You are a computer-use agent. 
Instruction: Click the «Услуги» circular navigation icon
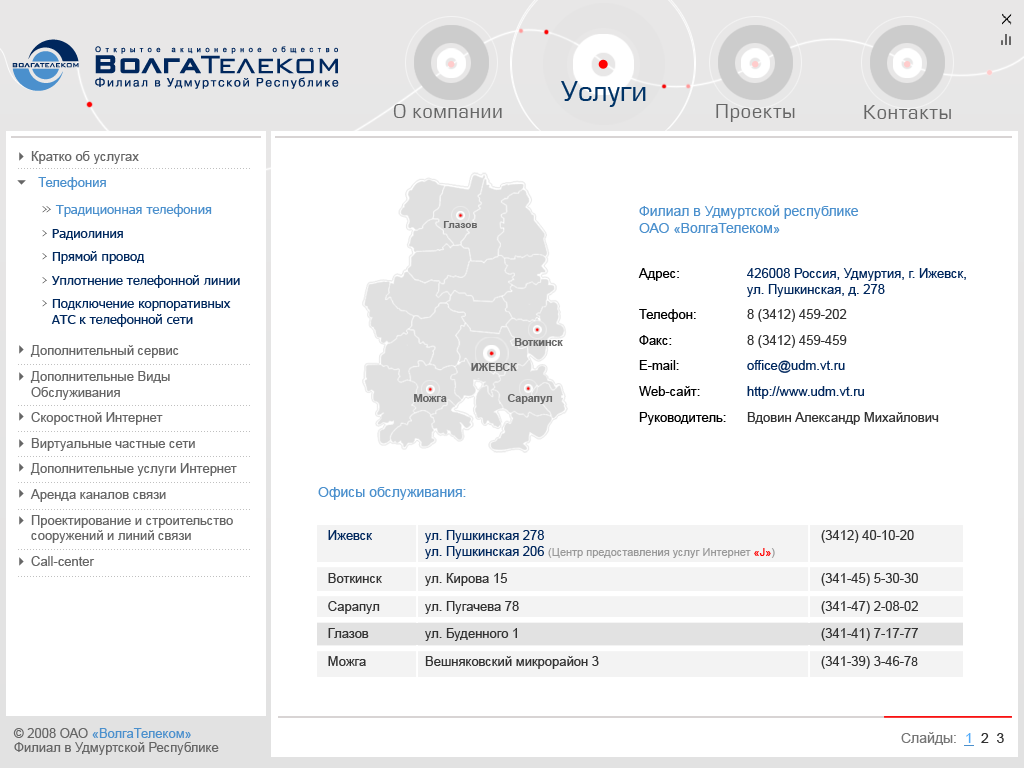(x=603, y=62)
